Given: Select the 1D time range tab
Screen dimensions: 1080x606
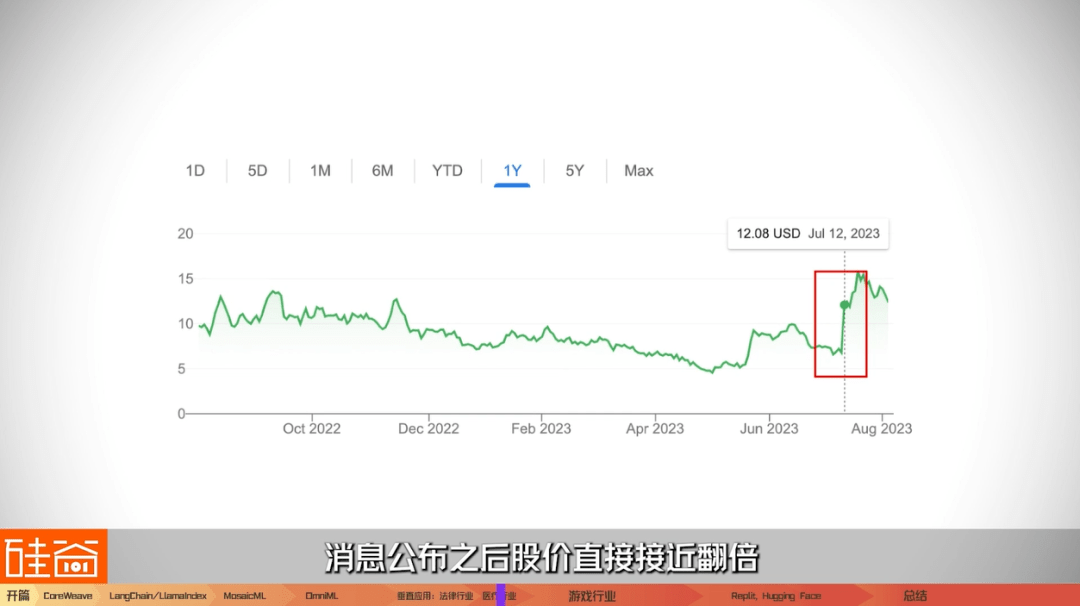Looking at the screenshot, I should (x=195, y=171).
